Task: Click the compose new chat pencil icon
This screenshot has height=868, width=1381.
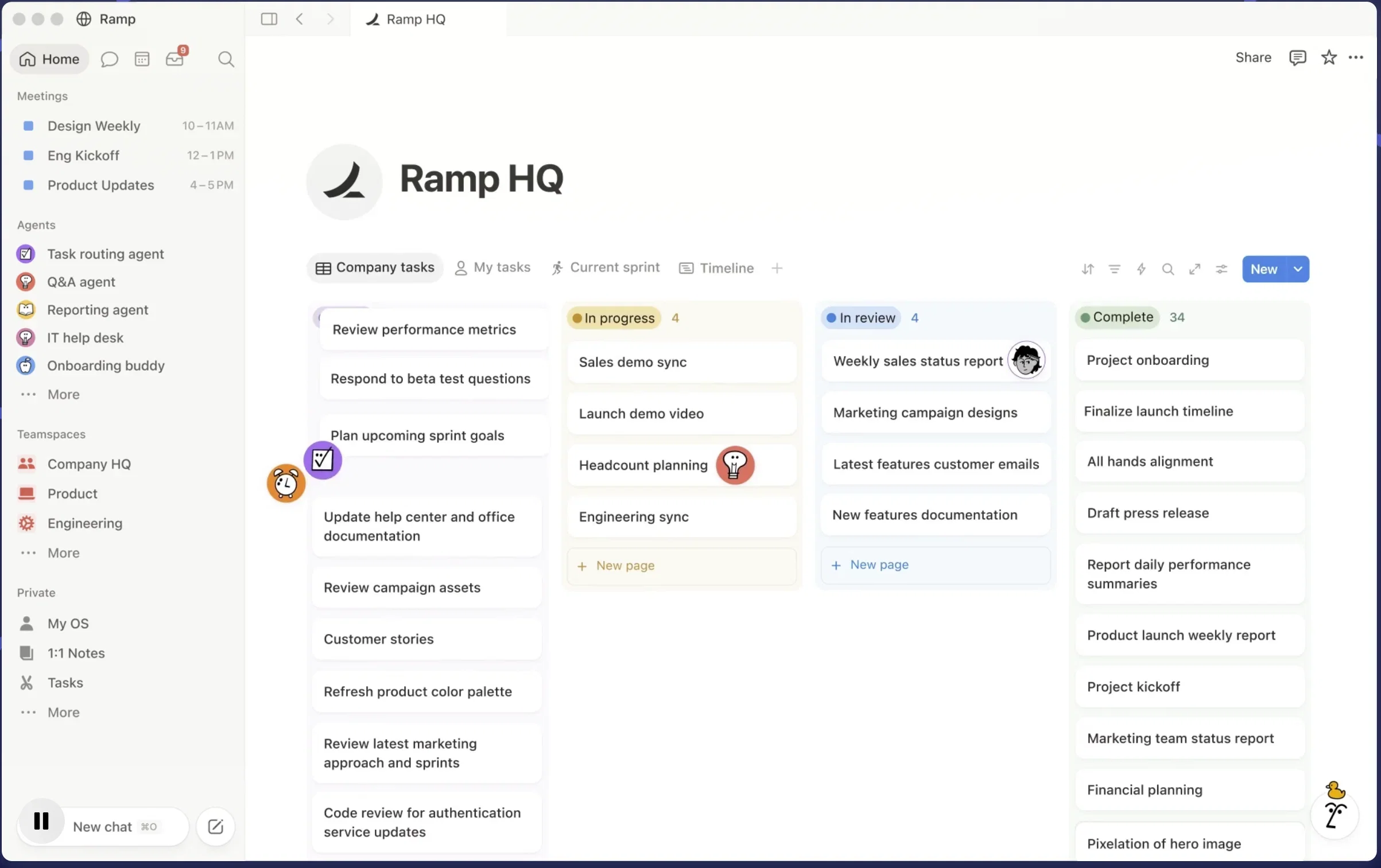Action: pyautogui.click(x=215, y=827)
